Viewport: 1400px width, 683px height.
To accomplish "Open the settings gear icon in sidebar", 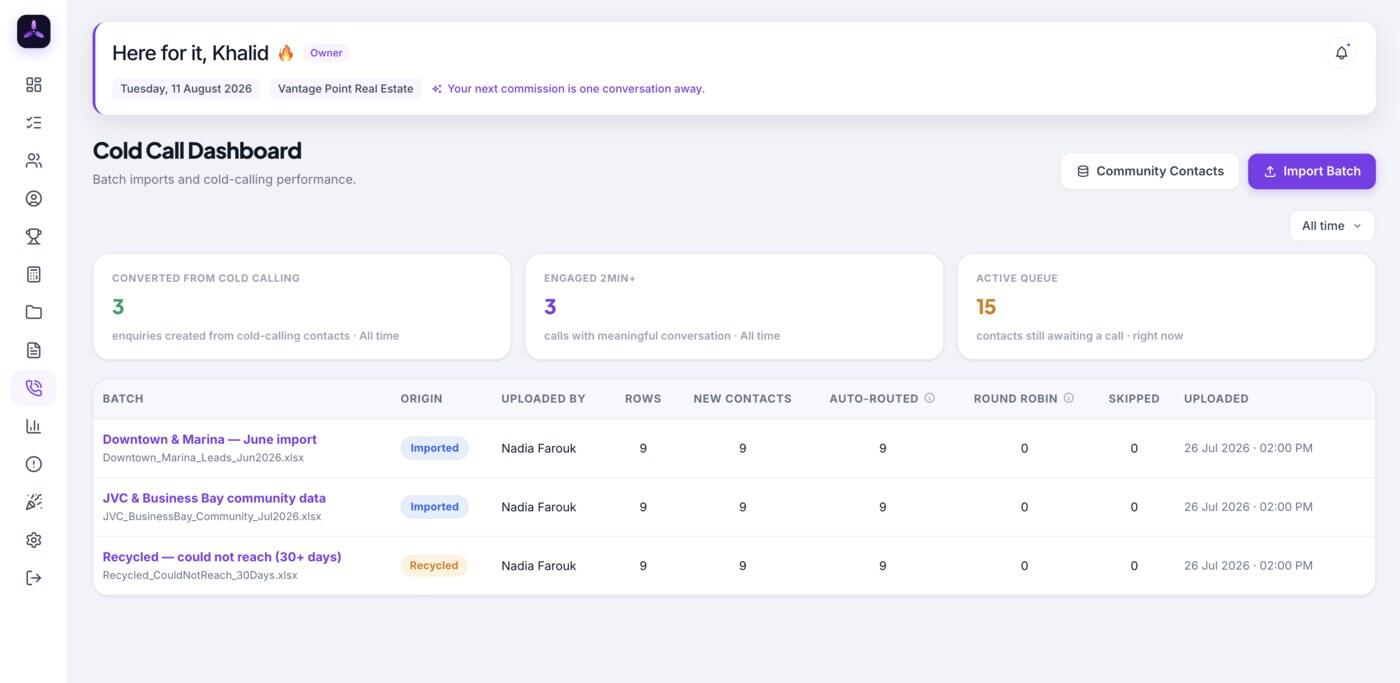I will coord(34,540).
